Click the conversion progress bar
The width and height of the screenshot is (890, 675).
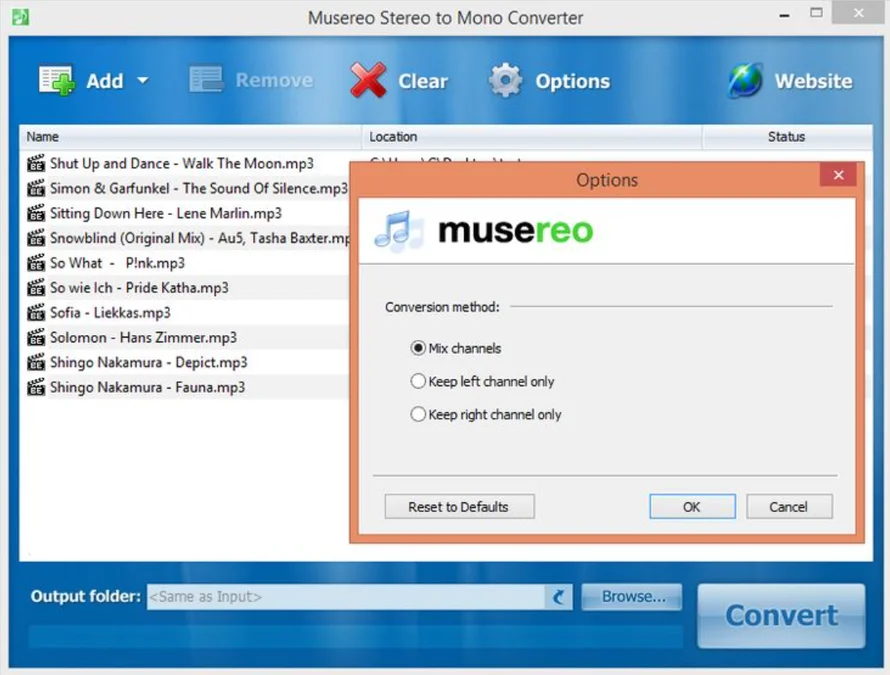(x=356, y=637)
